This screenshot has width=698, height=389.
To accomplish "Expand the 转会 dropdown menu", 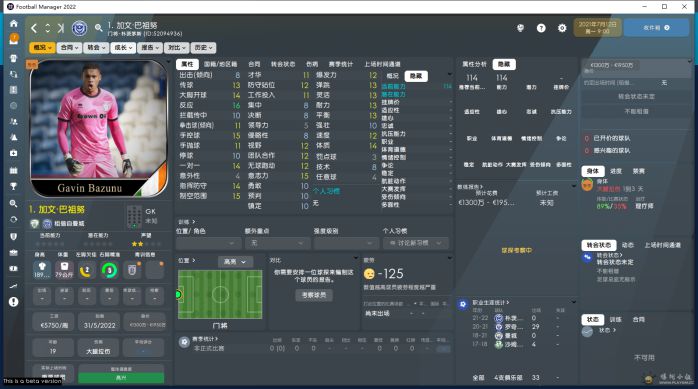I will click(x=96, y=47).
